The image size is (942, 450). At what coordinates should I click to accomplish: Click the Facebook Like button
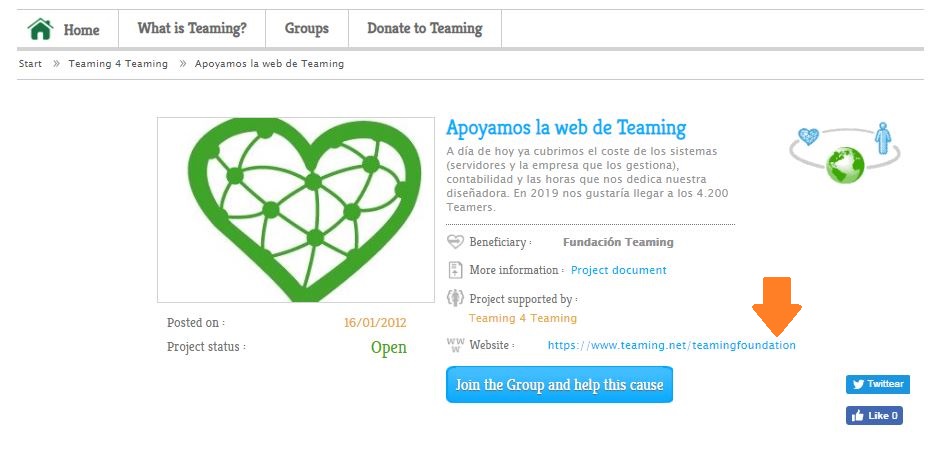874,416
